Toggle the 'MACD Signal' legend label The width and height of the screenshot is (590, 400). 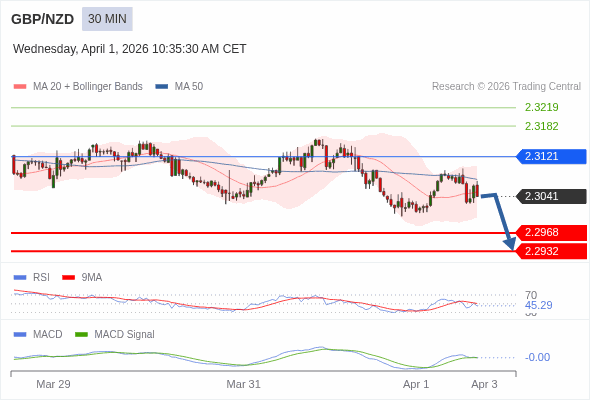(x=125, y=335)
